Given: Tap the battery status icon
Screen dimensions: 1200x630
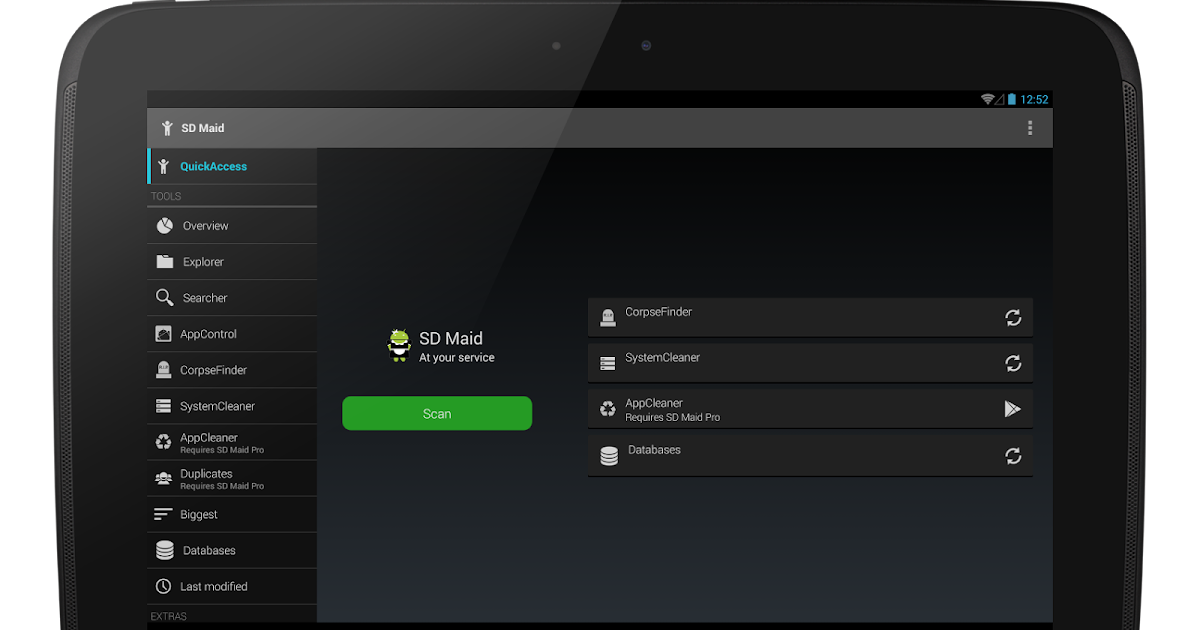Looking at the screenshot, I should (x=1011, y=99).
